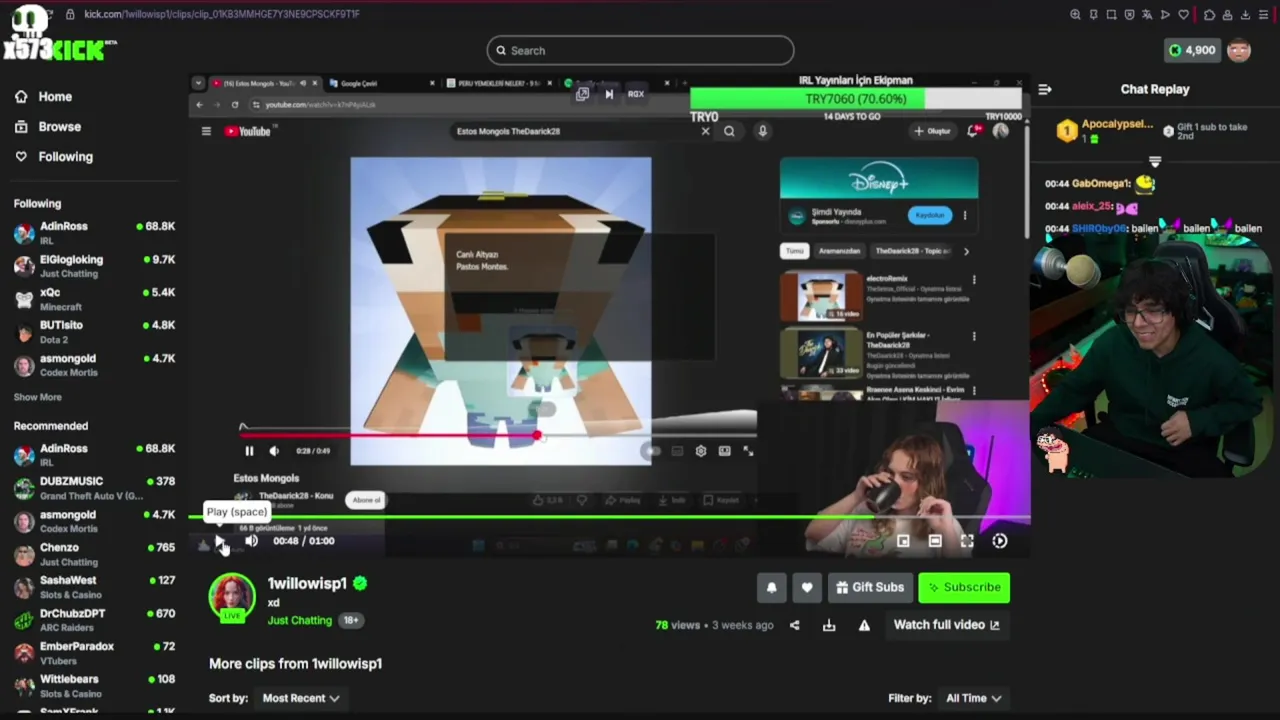Select the 'TheDaarick28 - Topic' chip
This screenshot has width=1280, height=720.
[913, 251]
